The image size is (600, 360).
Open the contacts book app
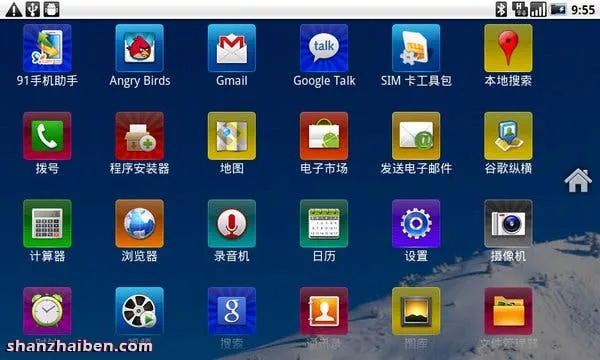click(324, 311)
